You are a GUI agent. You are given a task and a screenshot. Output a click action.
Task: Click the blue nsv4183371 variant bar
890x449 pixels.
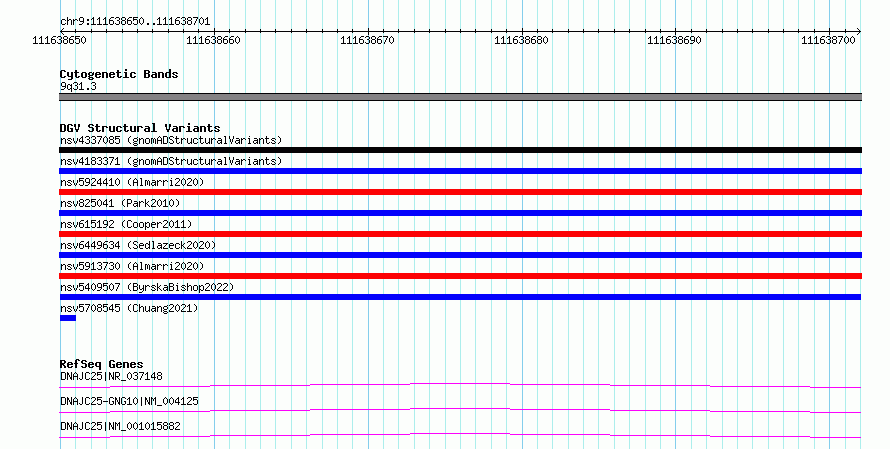(460, 171)
